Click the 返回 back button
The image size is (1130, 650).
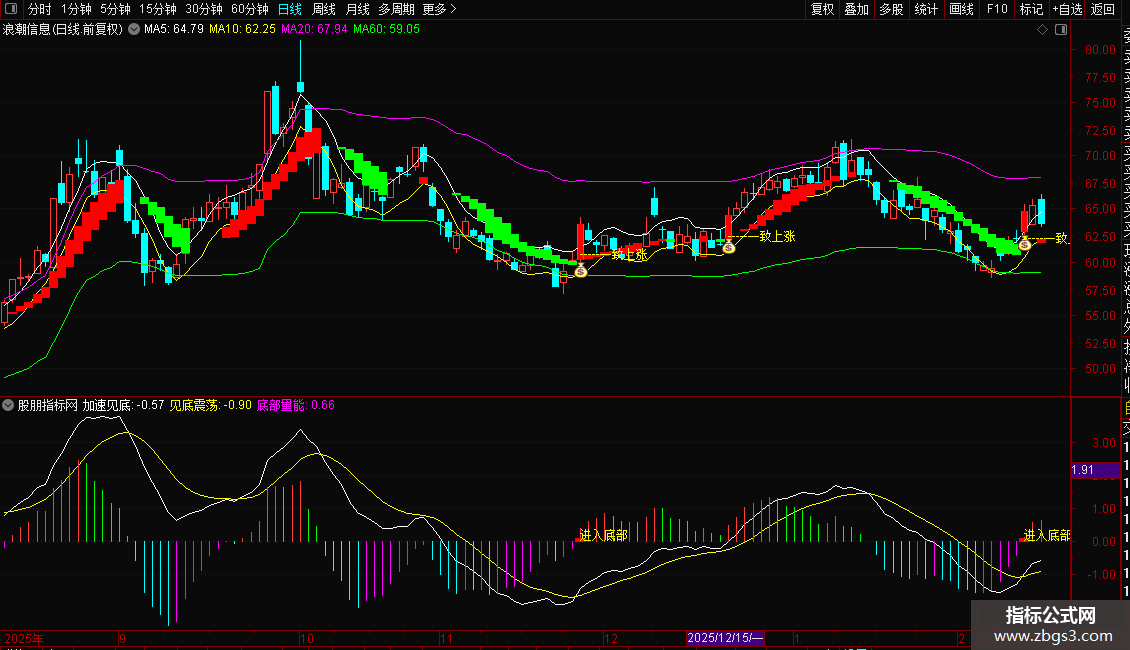1103,9
